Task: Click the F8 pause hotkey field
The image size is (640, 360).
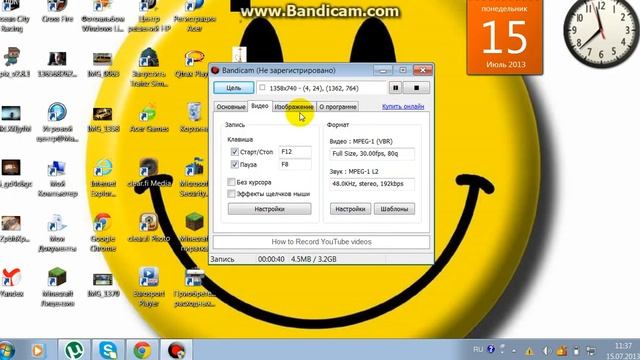Action: click(295, 164)
